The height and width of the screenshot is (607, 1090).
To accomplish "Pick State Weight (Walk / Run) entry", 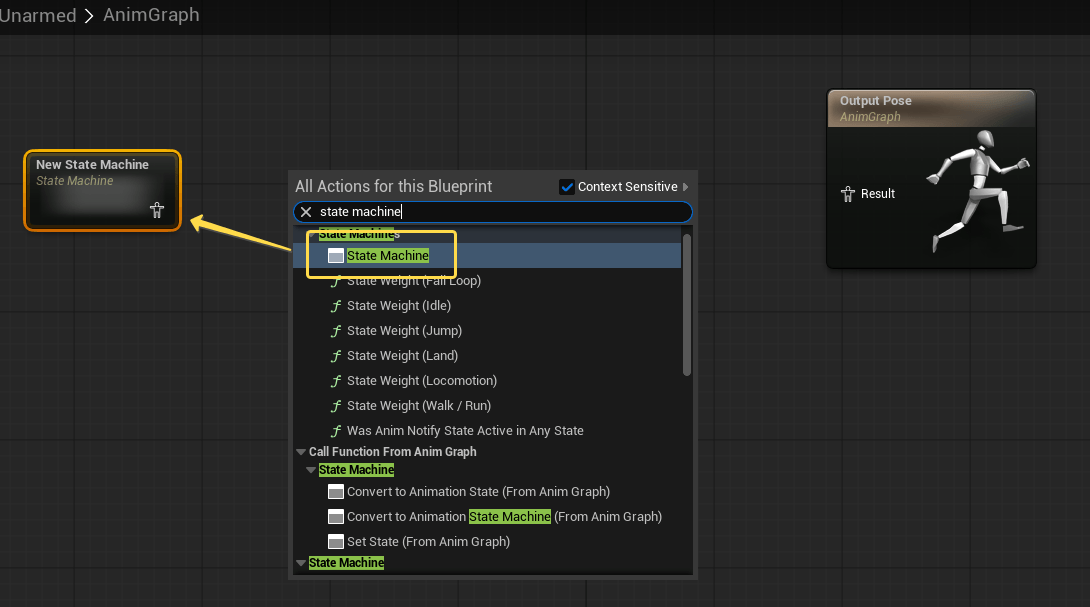I will (418, 406).
